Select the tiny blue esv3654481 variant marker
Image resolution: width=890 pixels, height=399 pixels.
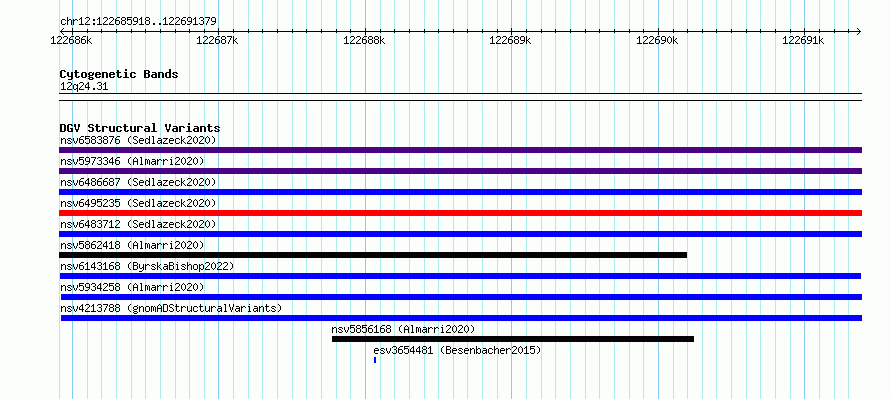pos(375,360)
